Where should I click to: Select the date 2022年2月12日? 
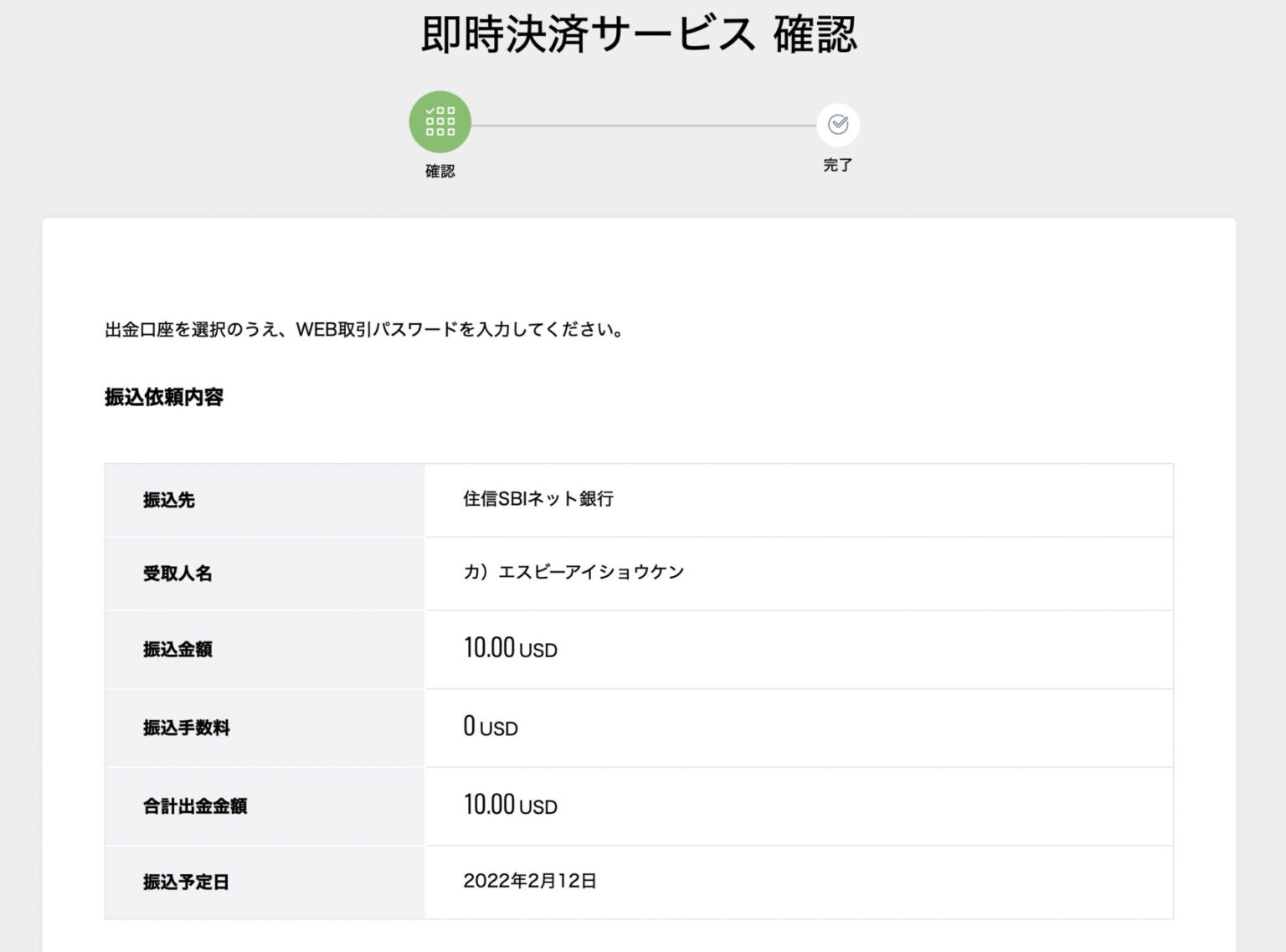point(530,881)
